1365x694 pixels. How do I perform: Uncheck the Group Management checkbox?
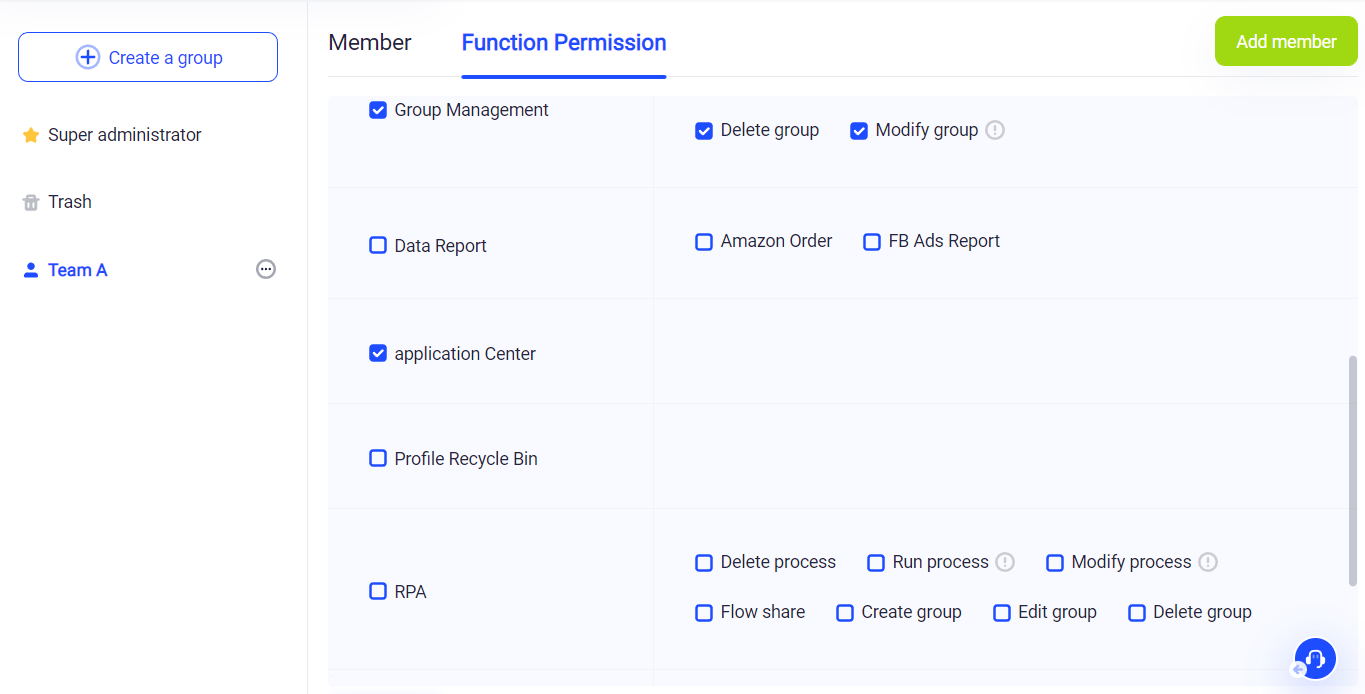click(x=378, y=110)
